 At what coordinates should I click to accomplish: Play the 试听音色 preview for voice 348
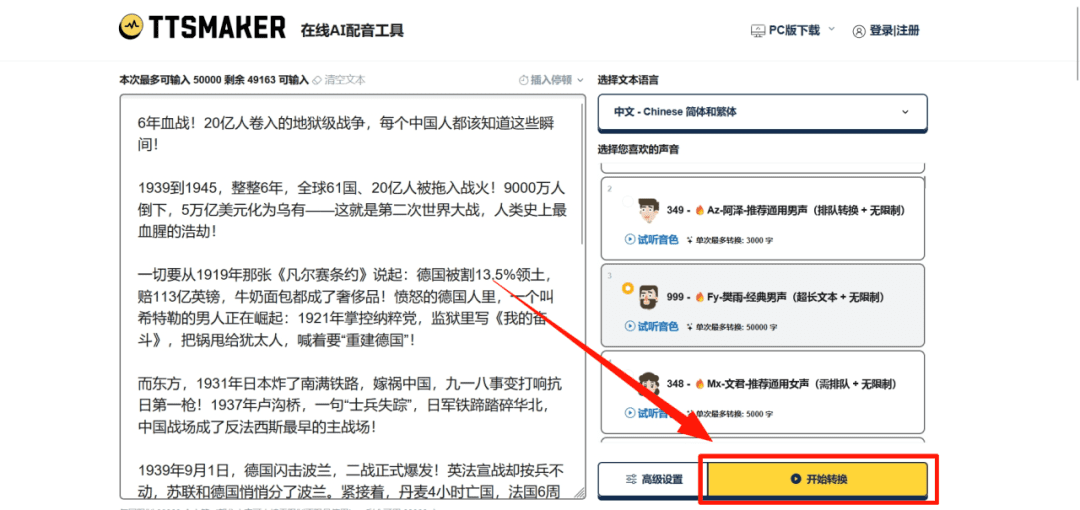(x=651, y=414)
